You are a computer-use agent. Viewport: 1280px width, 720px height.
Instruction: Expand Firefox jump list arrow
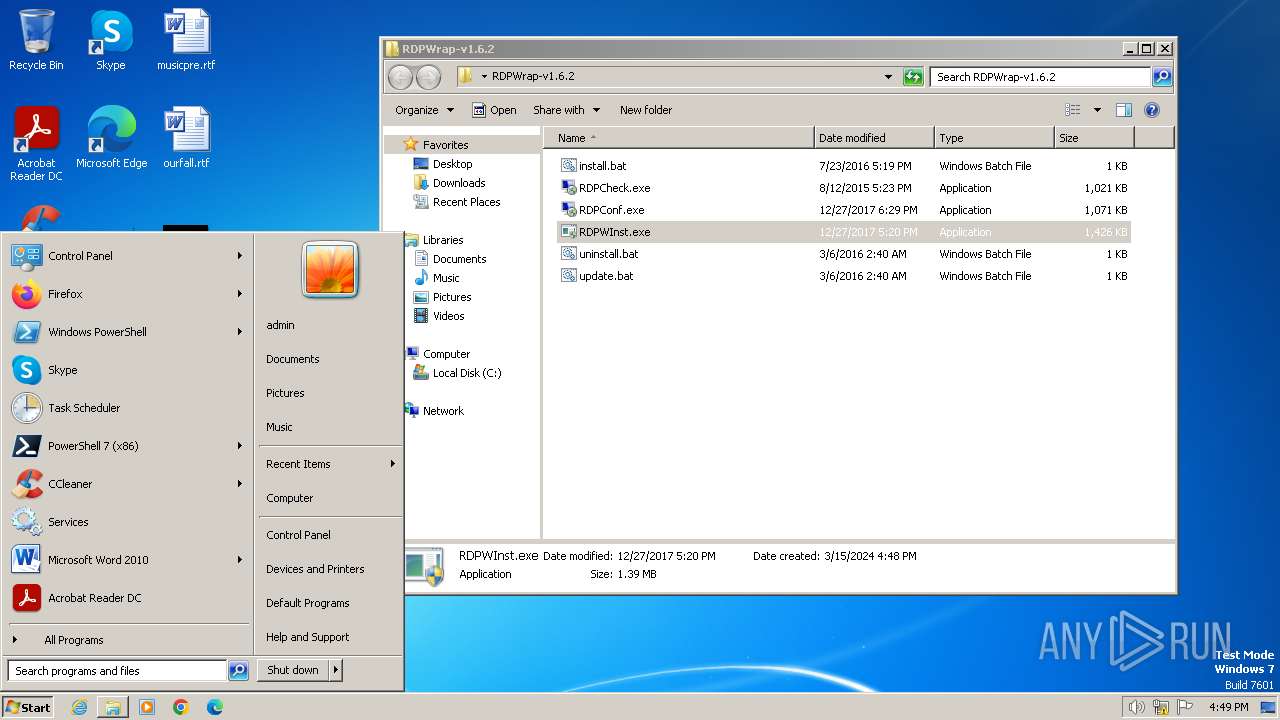(240, 294)
